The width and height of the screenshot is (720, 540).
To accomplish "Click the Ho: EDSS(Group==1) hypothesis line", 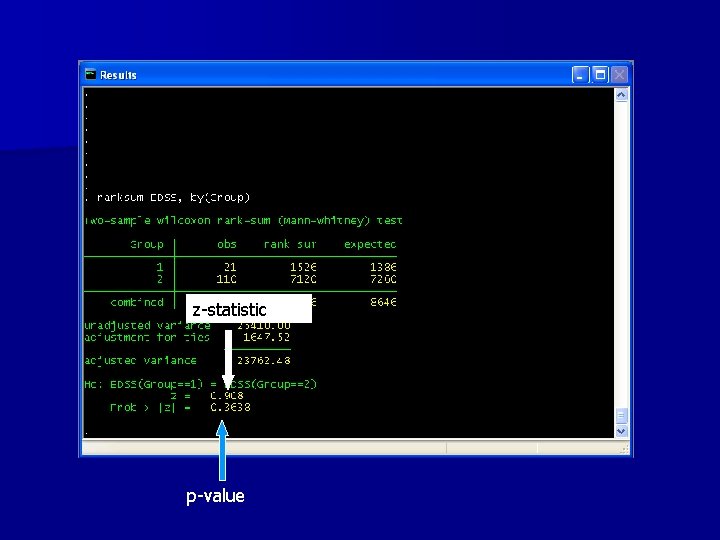I will pos(201,384).
